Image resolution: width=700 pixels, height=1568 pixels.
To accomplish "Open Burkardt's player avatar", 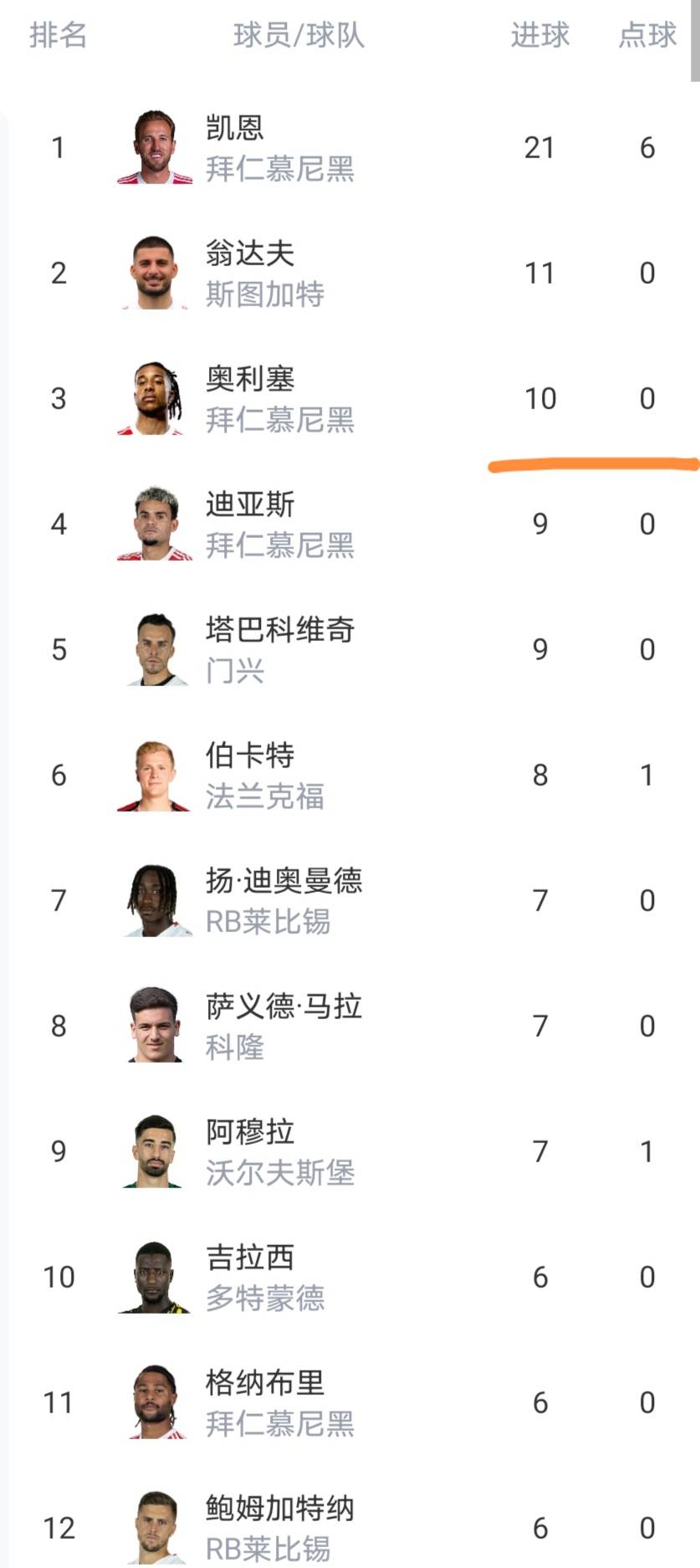I will [x=155, y=775].
